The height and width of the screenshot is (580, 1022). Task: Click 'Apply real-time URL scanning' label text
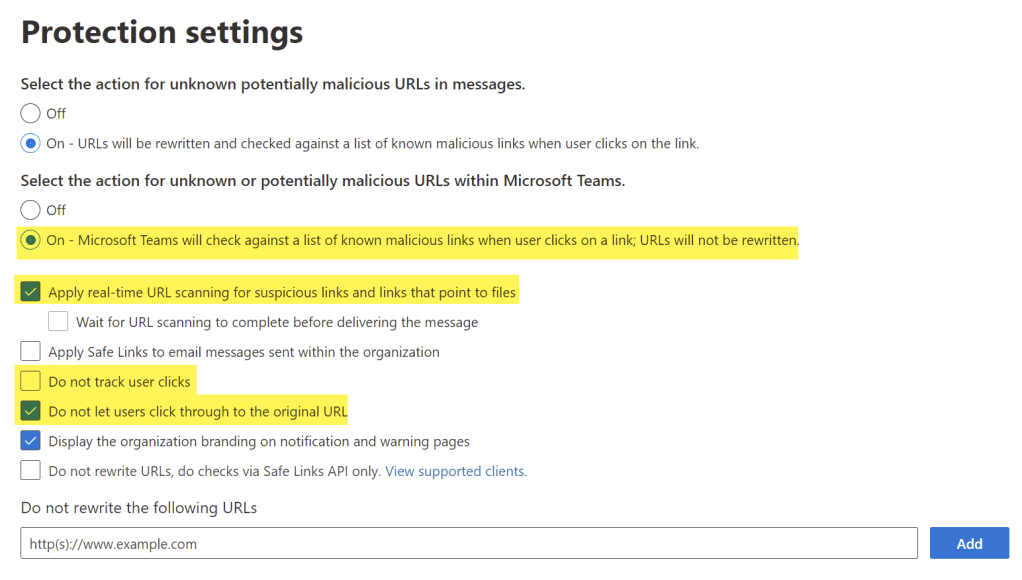coord(282,293)
